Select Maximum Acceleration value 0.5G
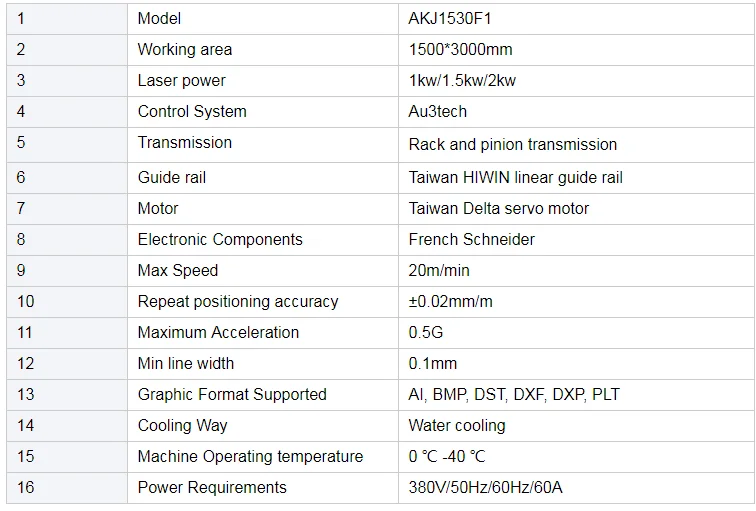 coord(426,332)
